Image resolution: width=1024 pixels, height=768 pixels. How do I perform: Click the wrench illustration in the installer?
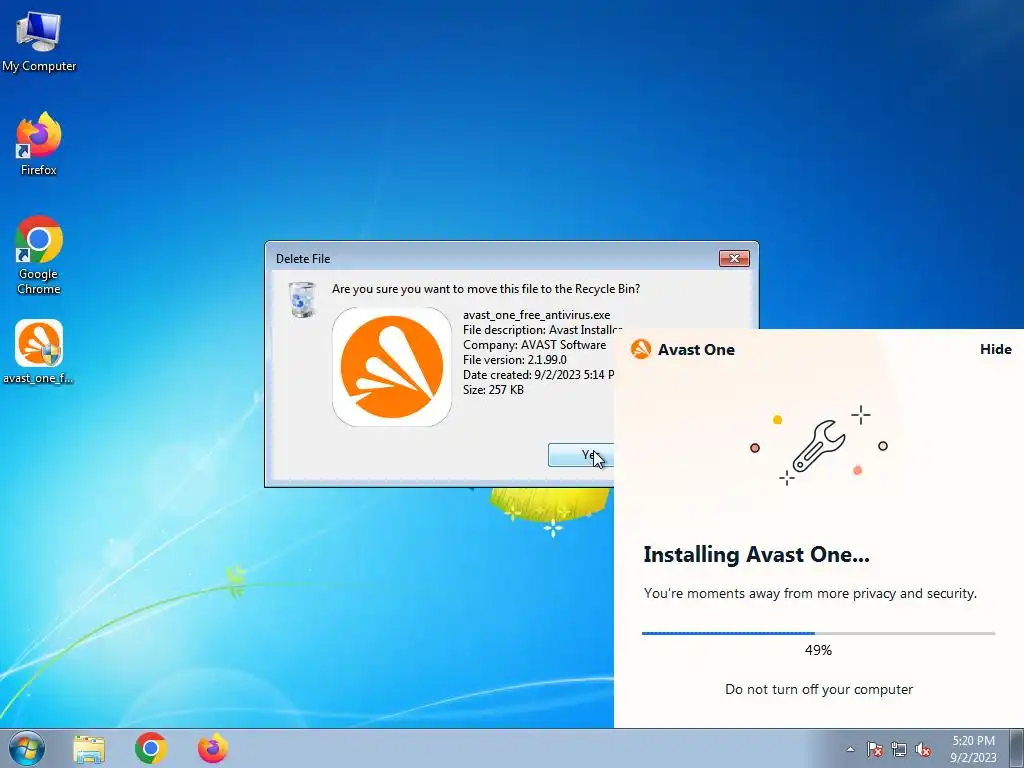(x=818, y=446)
